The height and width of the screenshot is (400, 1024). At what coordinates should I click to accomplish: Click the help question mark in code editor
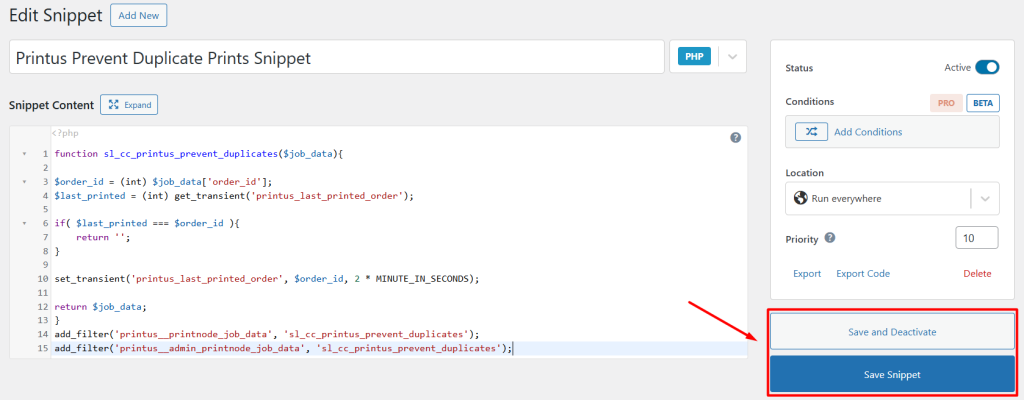(x=736, y=138)
